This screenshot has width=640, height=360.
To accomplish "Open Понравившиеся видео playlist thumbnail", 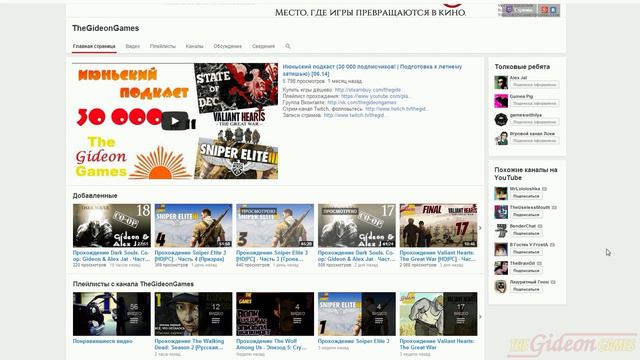I will click(112, 314).
